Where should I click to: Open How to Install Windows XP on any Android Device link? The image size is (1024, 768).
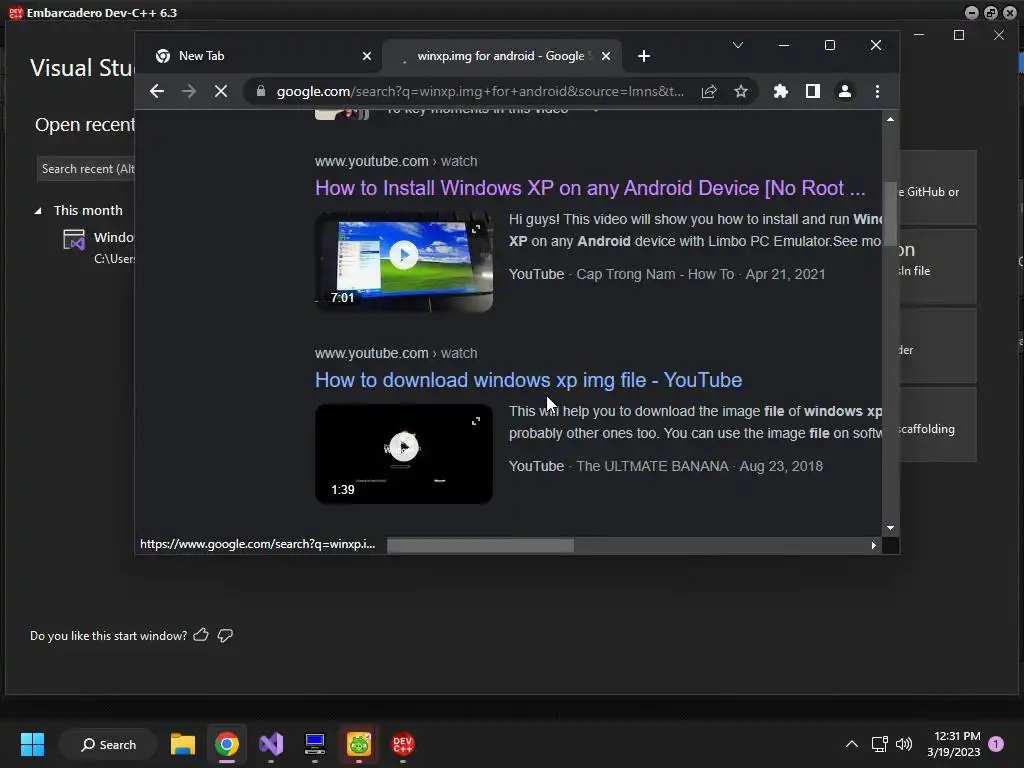click(x=590, y=188)
